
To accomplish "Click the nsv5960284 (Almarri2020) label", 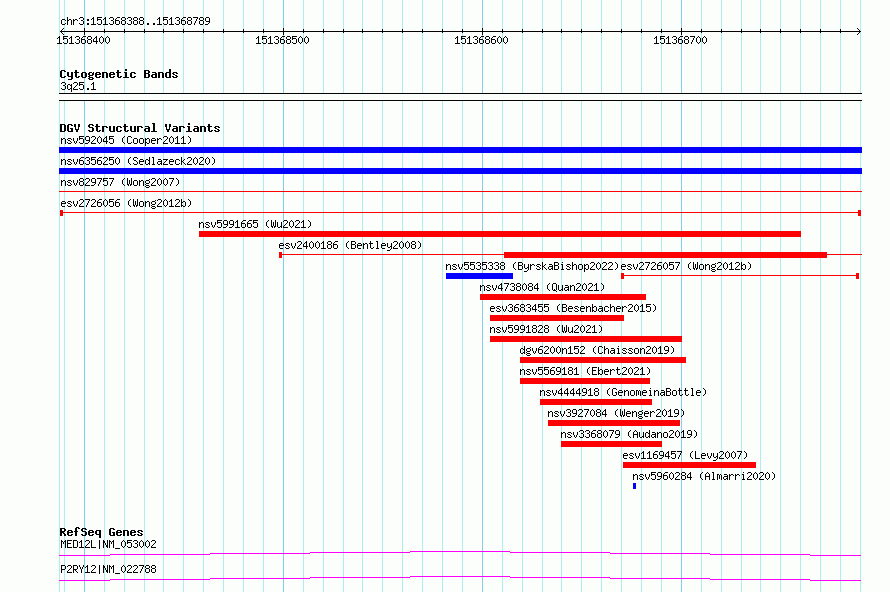I will coord(704,476).
